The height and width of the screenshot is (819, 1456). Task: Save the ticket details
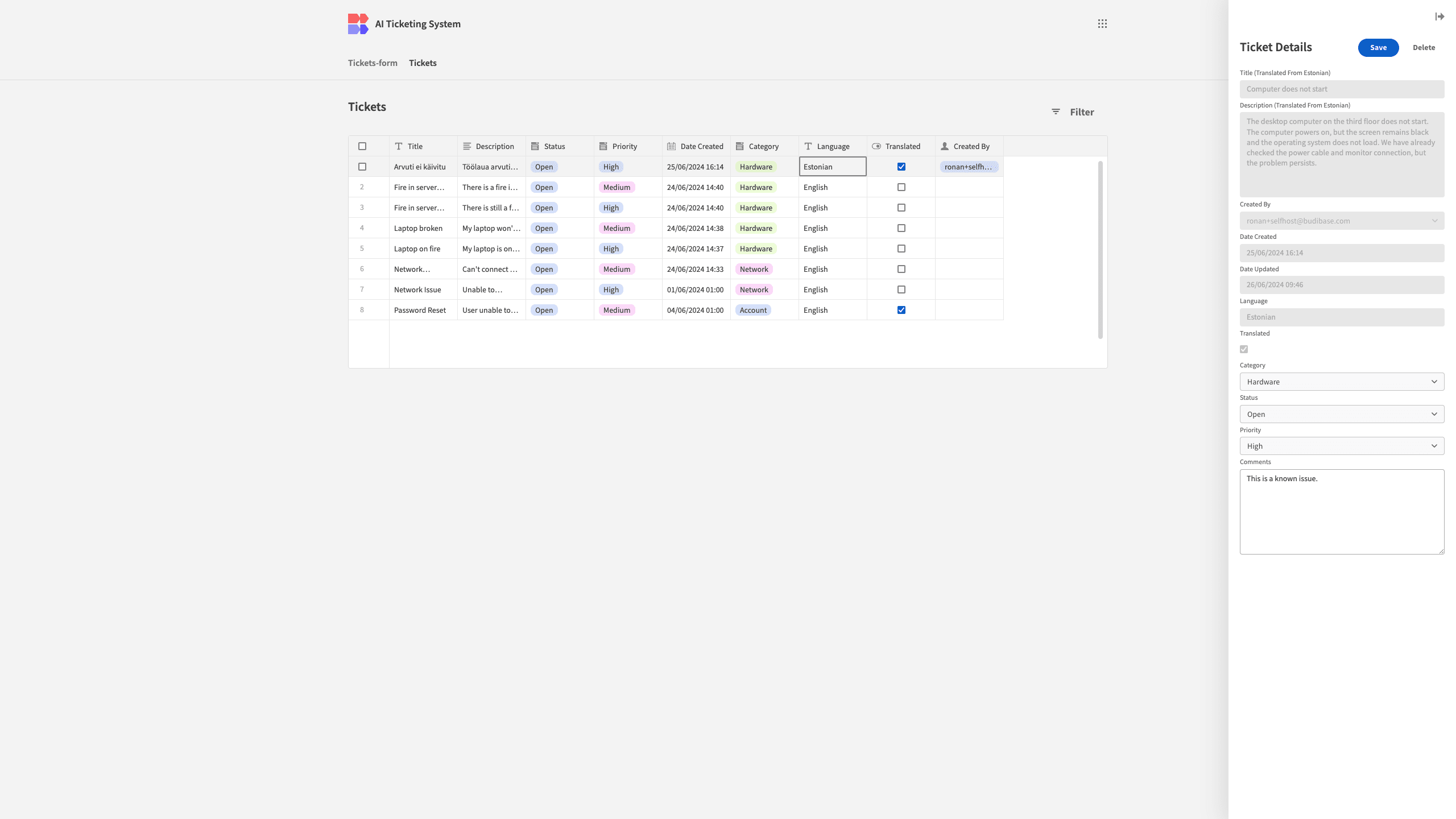(1378, 48)
